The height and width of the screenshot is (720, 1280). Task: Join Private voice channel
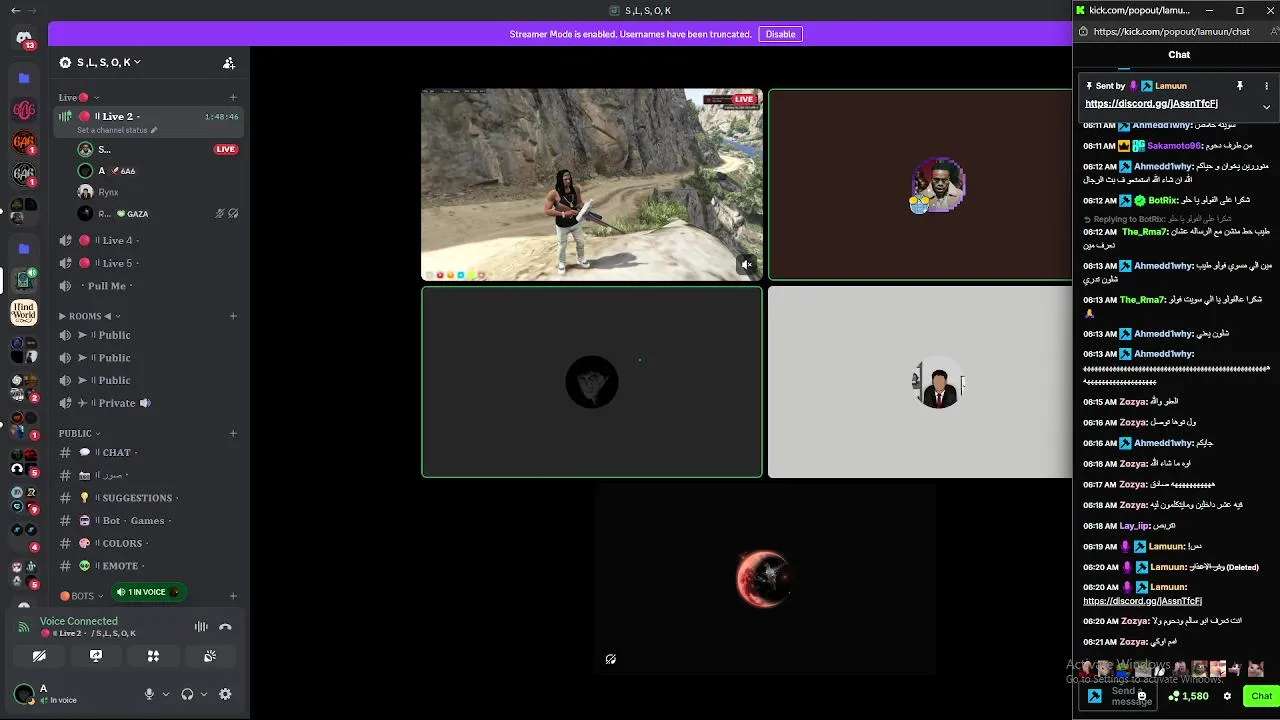tap(148, 403)
